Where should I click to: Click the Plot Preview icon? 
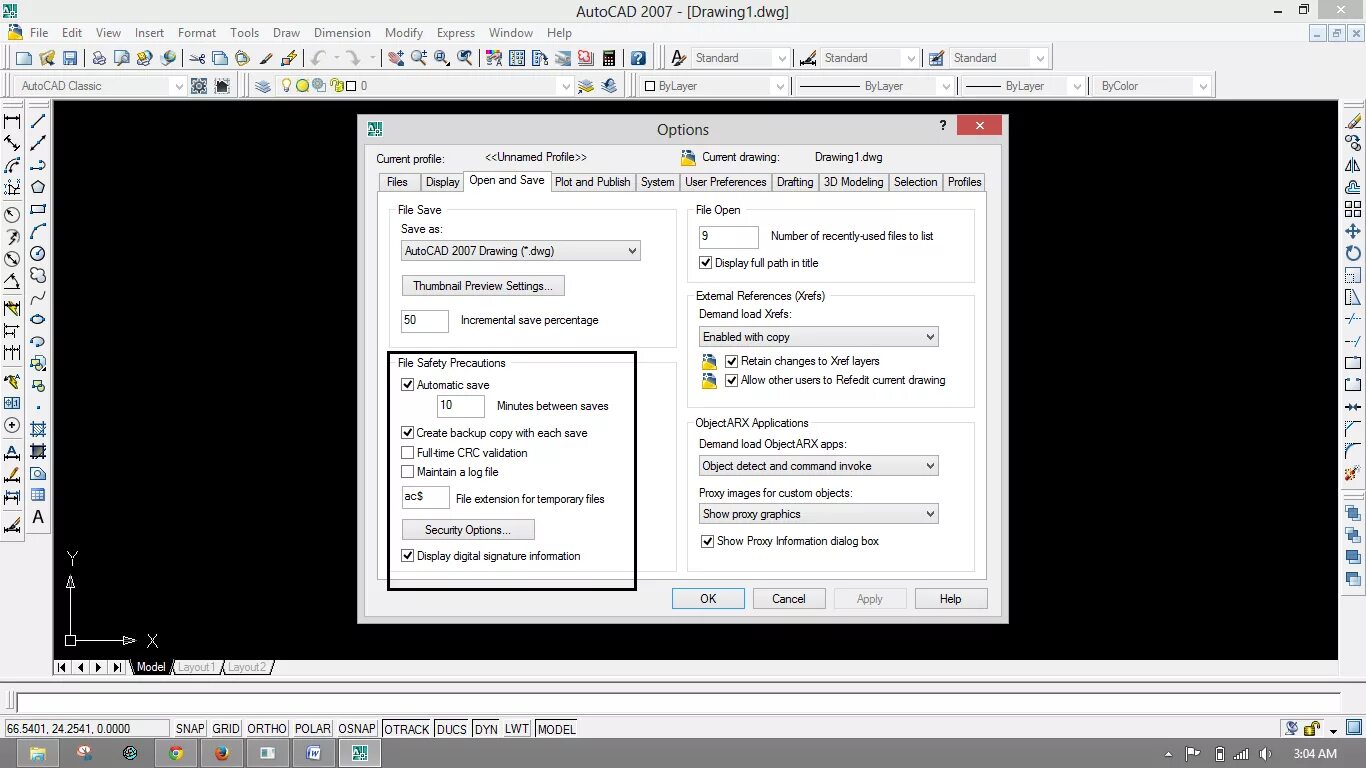point(121,58)
